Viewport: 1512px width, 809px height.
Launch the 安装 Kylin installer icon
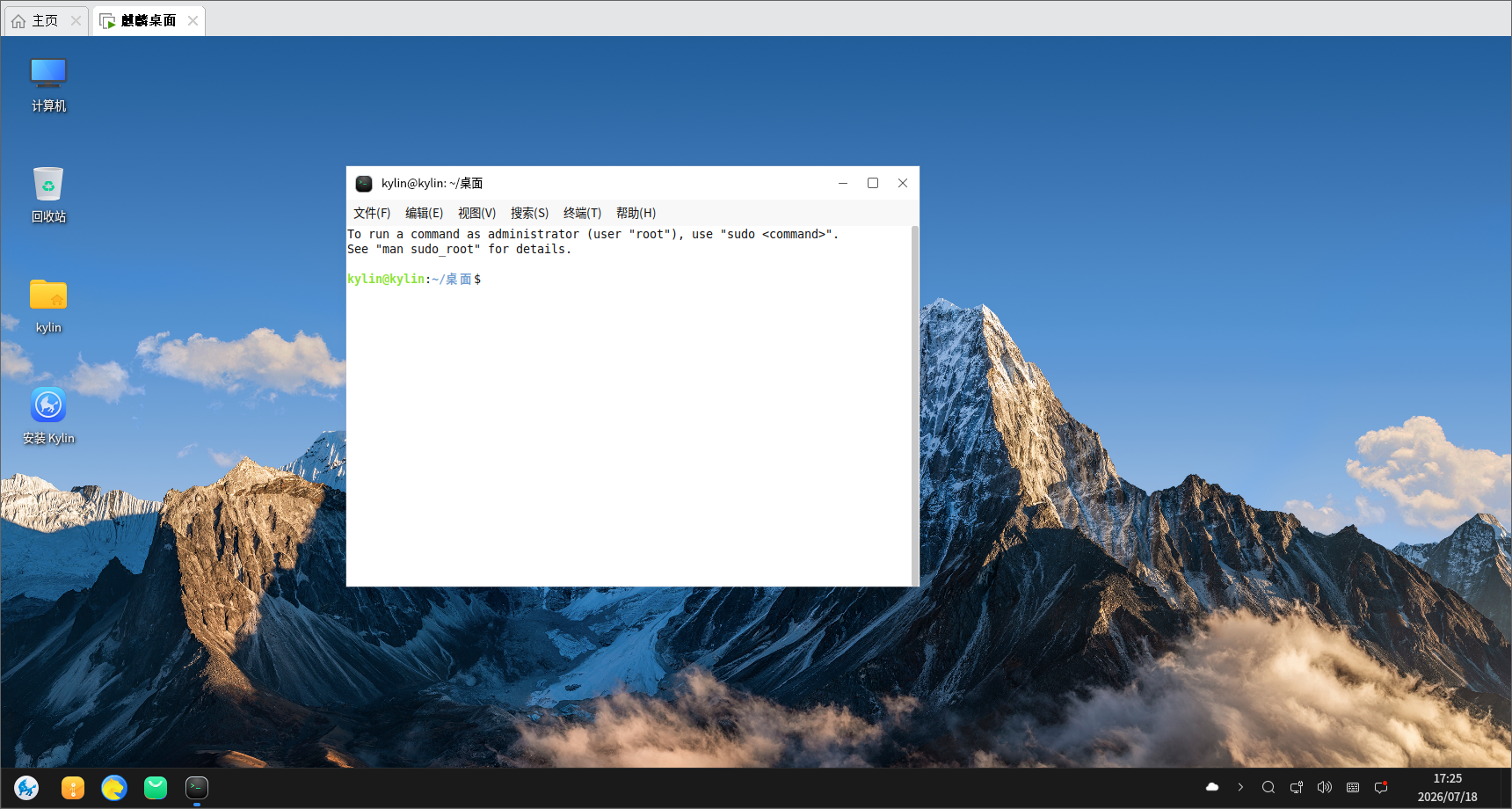pos(48,416)
